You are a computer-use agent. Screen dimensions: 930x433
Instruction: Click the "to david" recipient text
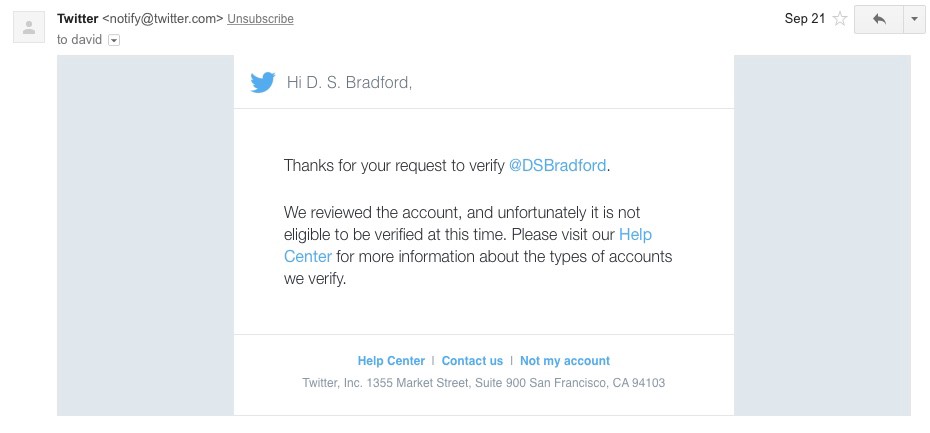(79, 40)
